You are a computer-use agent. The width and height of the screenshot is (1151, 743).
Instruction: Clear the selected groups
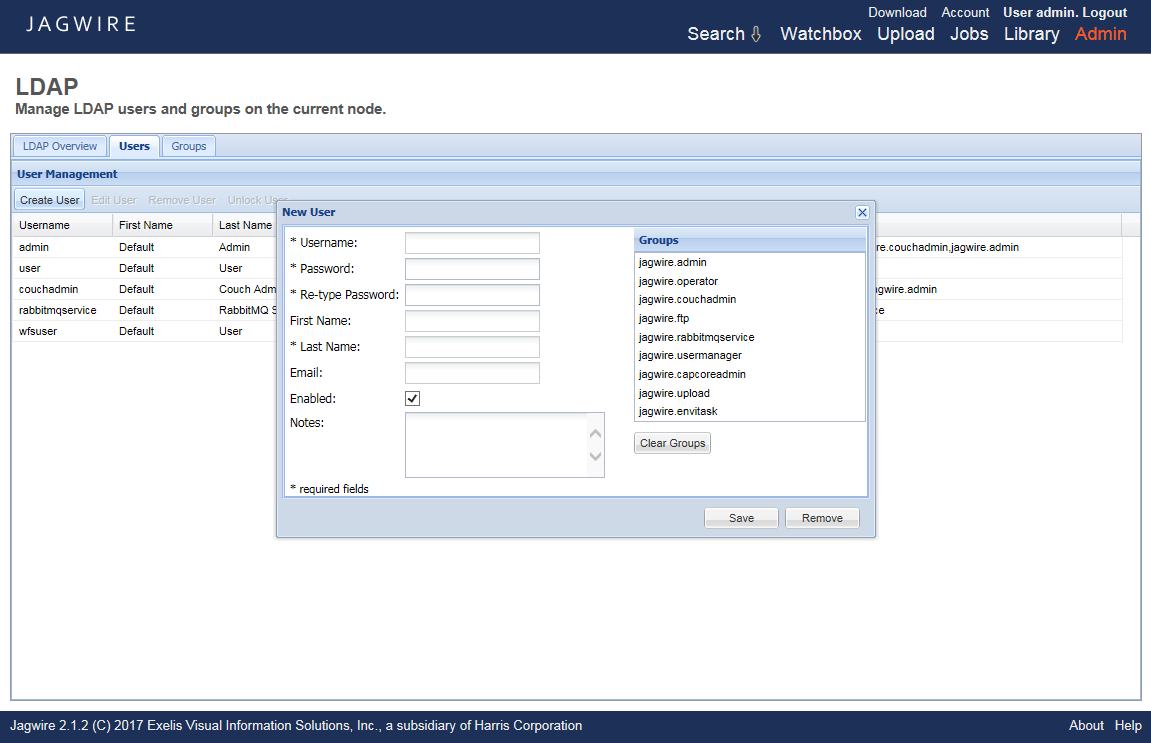point(672,443)
